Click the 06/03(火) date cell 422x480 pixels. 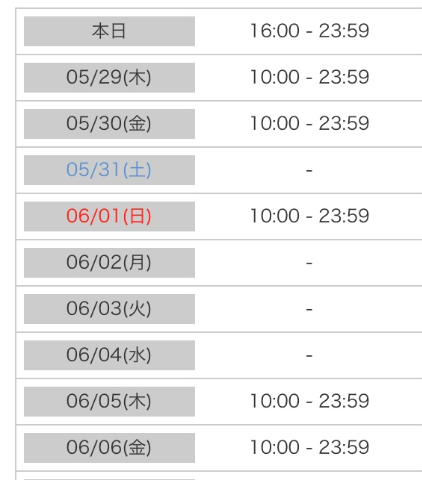[x=109, y=309]
